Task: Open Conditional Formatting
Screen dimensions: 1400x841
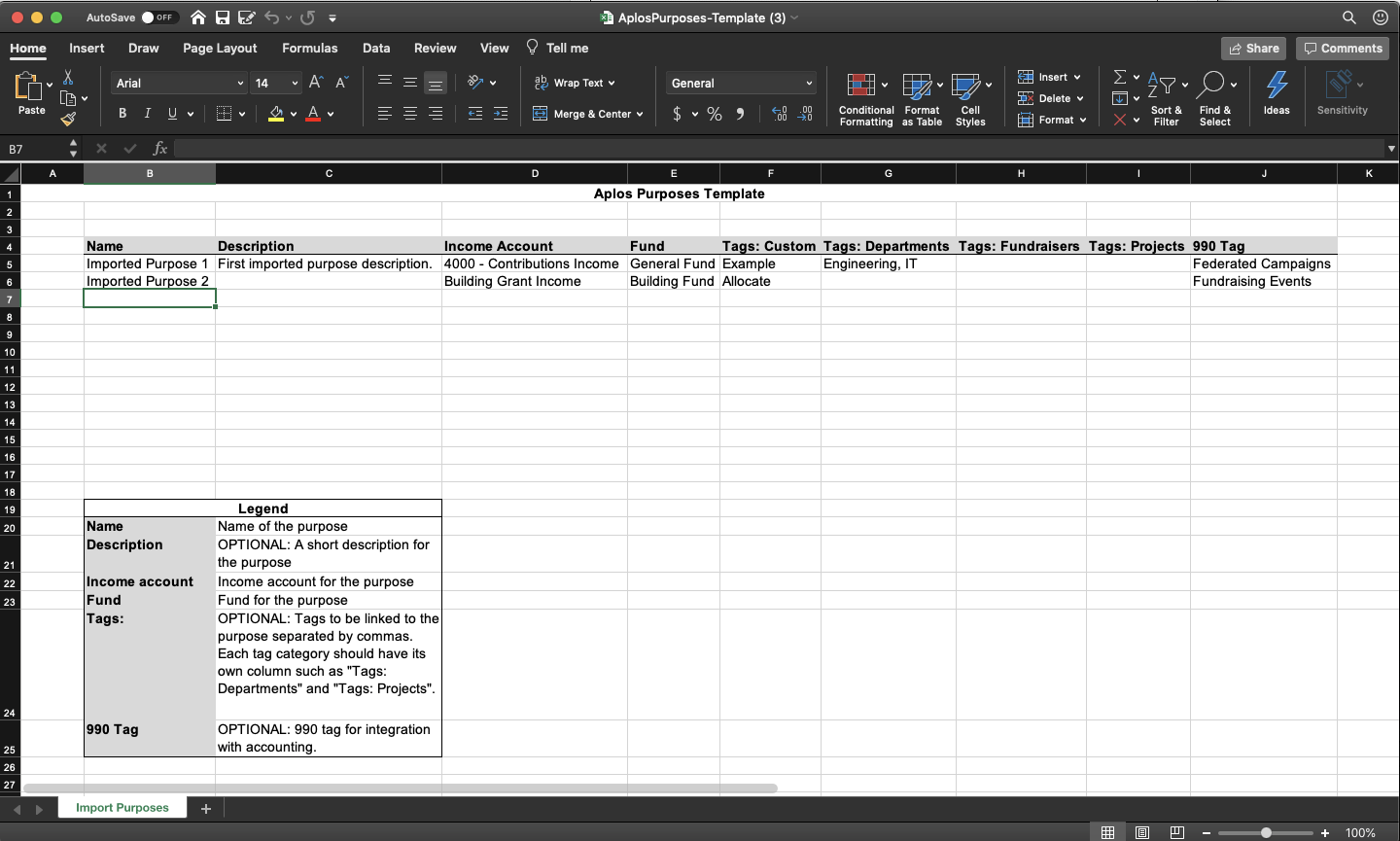Action: [866, 99]
